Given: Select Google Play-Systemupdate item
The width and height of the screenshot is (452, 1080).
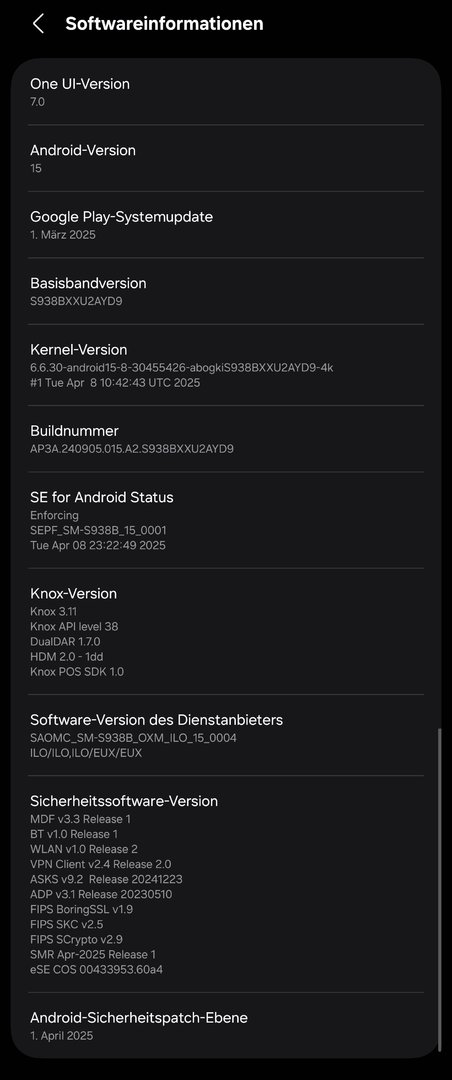Looking at the screenshot, I should (x=226, y=225).
